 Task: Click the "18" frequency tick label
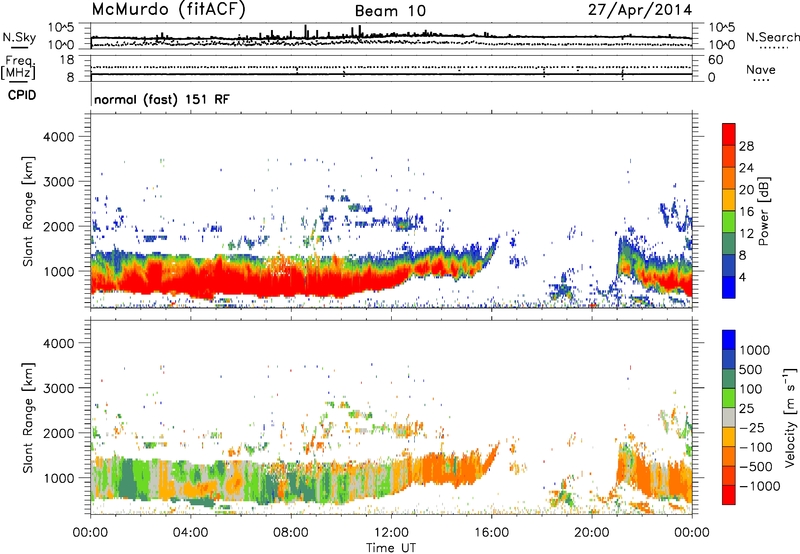pos(67,60)
